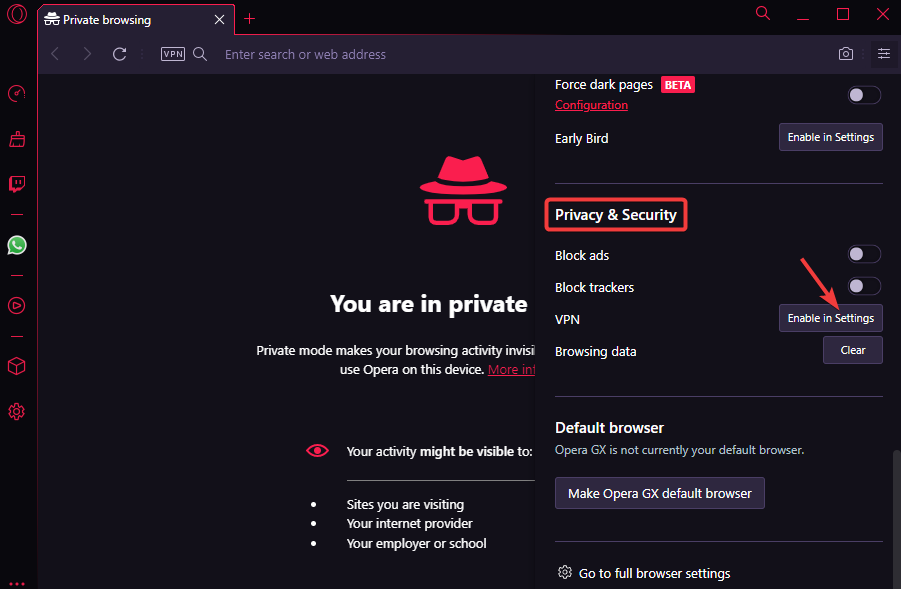Open settings gear in the sidebar

pyautogui.click(x=16, y=412)
